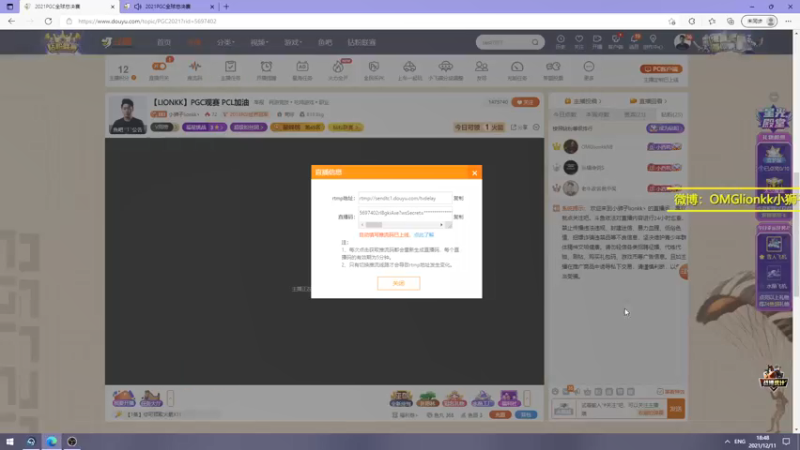Open first tab above fan ranking list

(564, 115)
